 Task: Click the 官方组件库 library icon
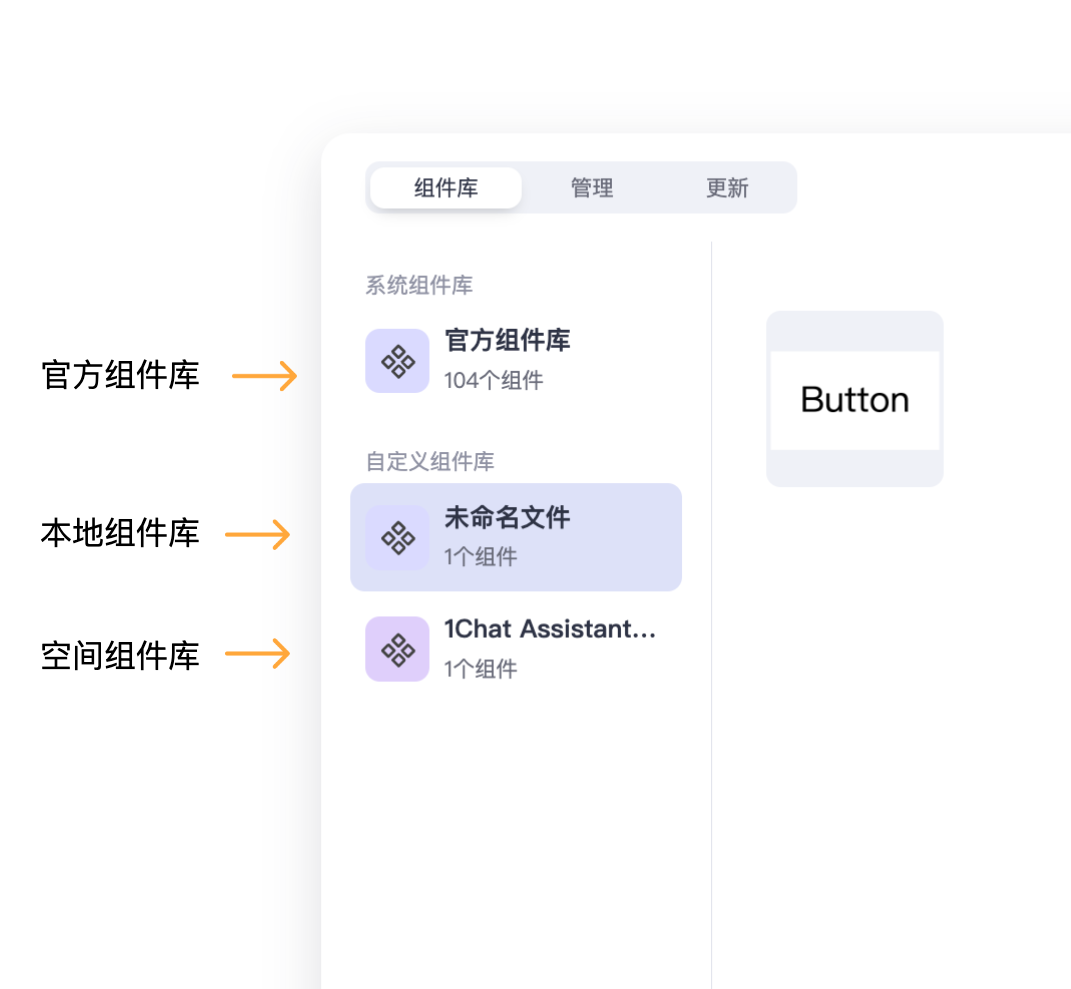tap(397, 361)
